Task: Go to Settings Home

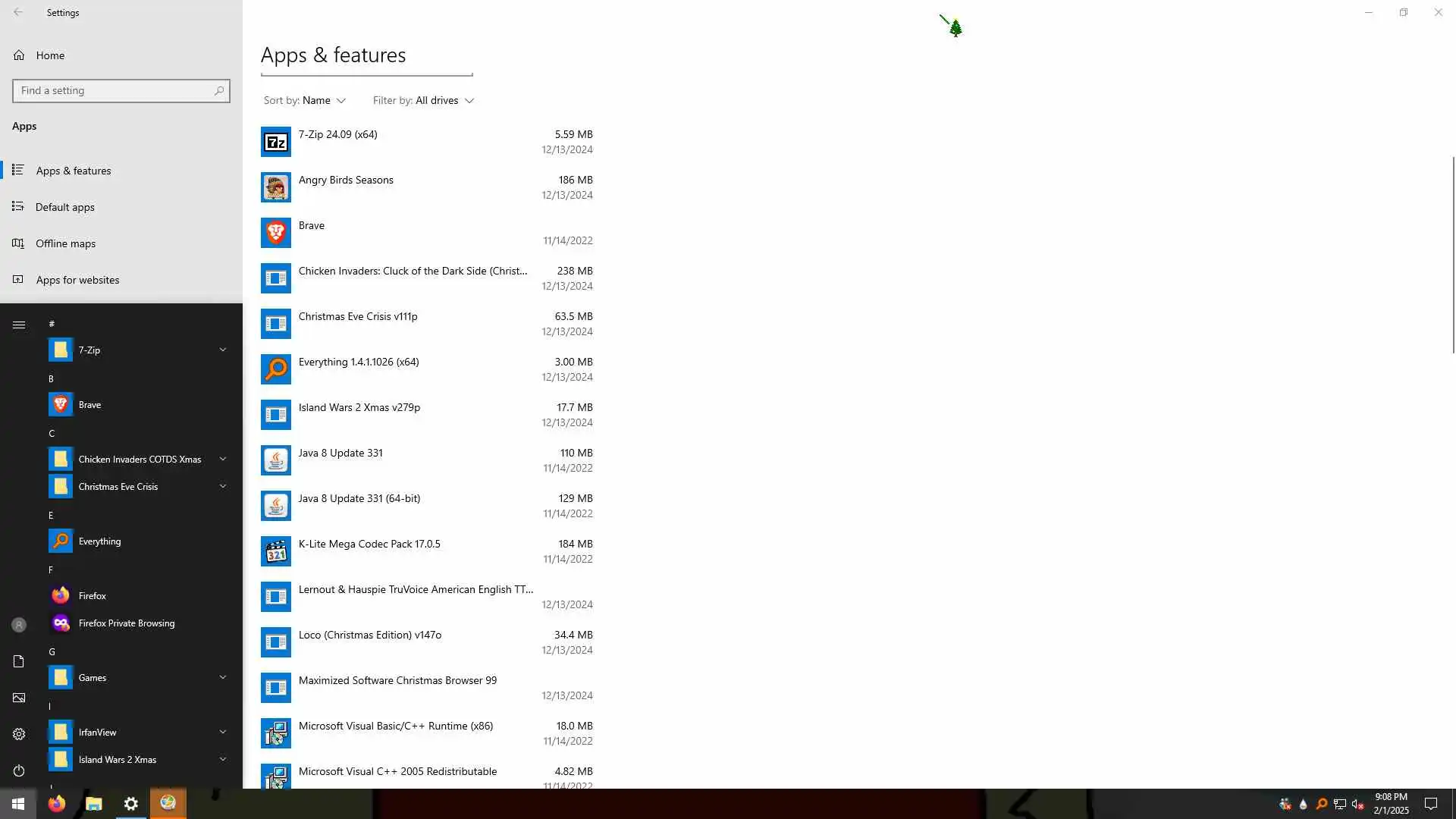Action: 50,55
